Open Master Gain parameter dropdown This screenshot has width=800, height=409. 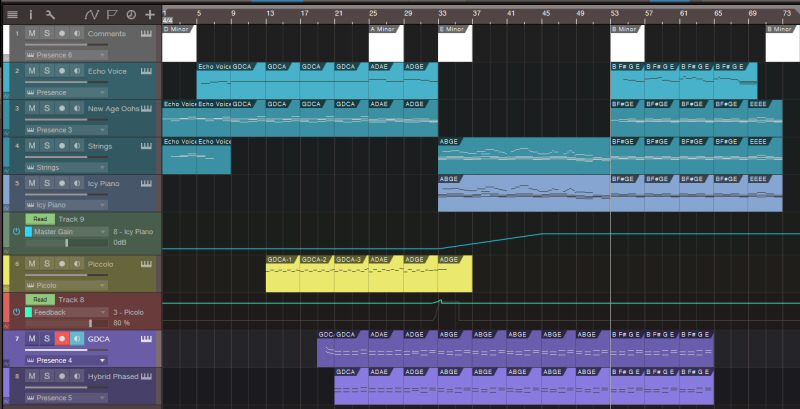[66, 232]
